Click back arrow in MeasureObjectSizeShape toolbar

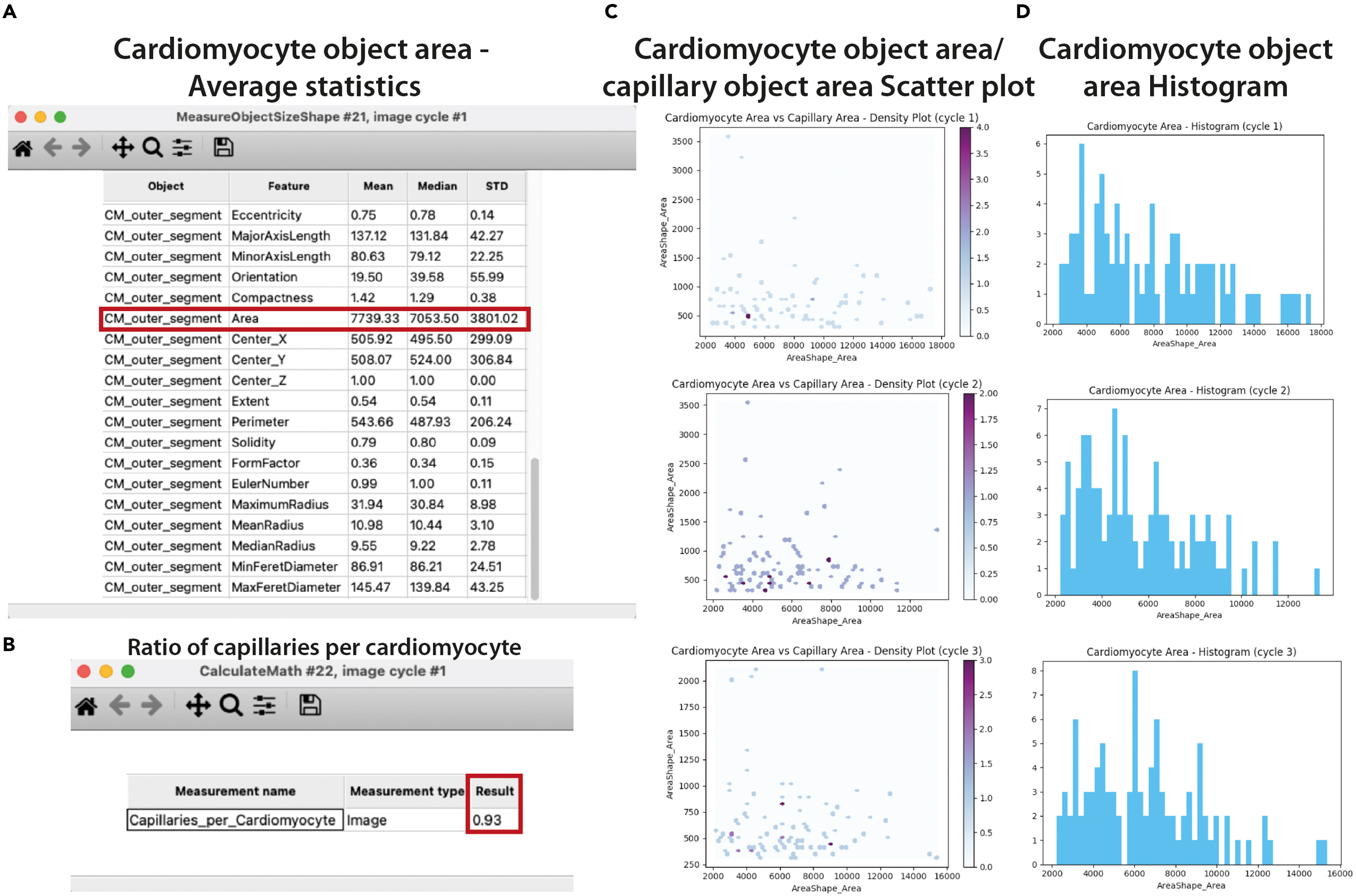point(53,148)
